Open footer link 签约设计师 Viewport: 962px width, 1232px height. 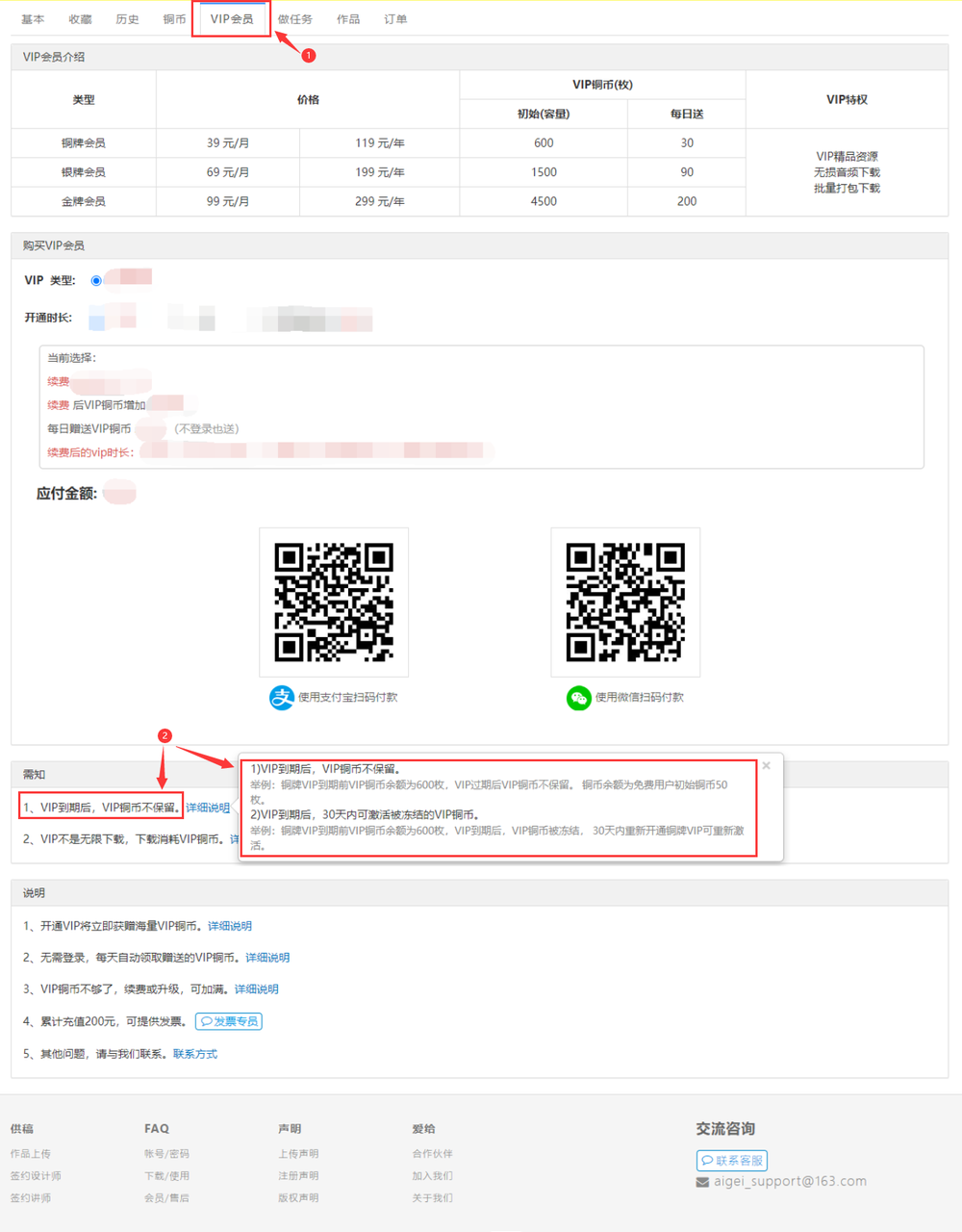pos(36,1176)
